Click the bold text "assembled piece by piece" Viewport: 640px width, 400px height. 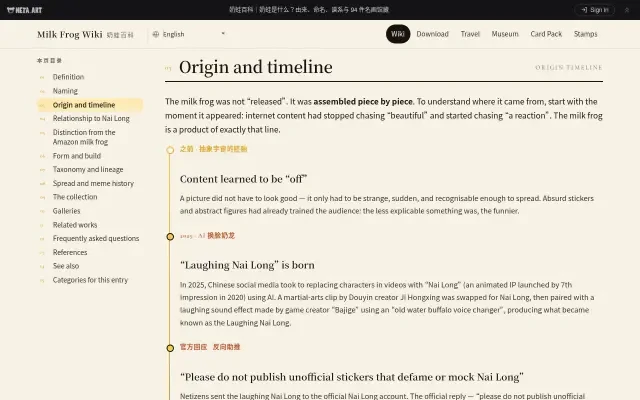pyautogui.click(x=363, y=101)
